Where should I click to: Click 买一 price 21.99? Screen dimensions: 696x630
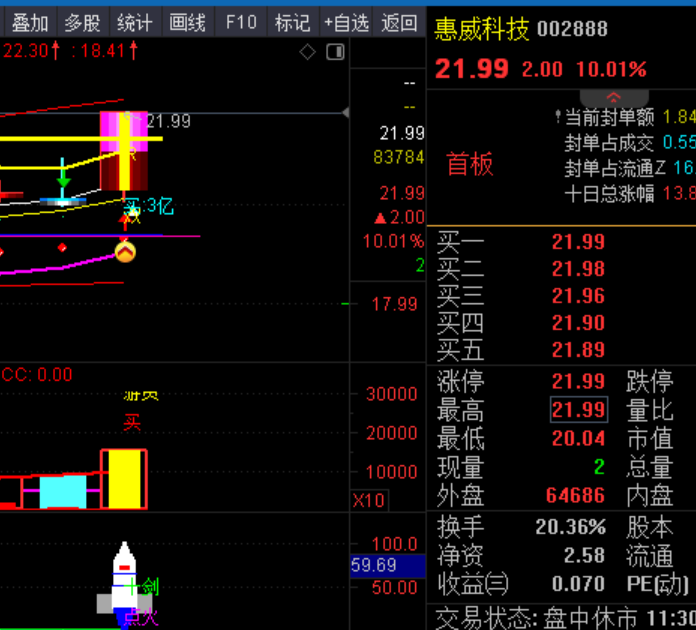click(x=578, y=242)
